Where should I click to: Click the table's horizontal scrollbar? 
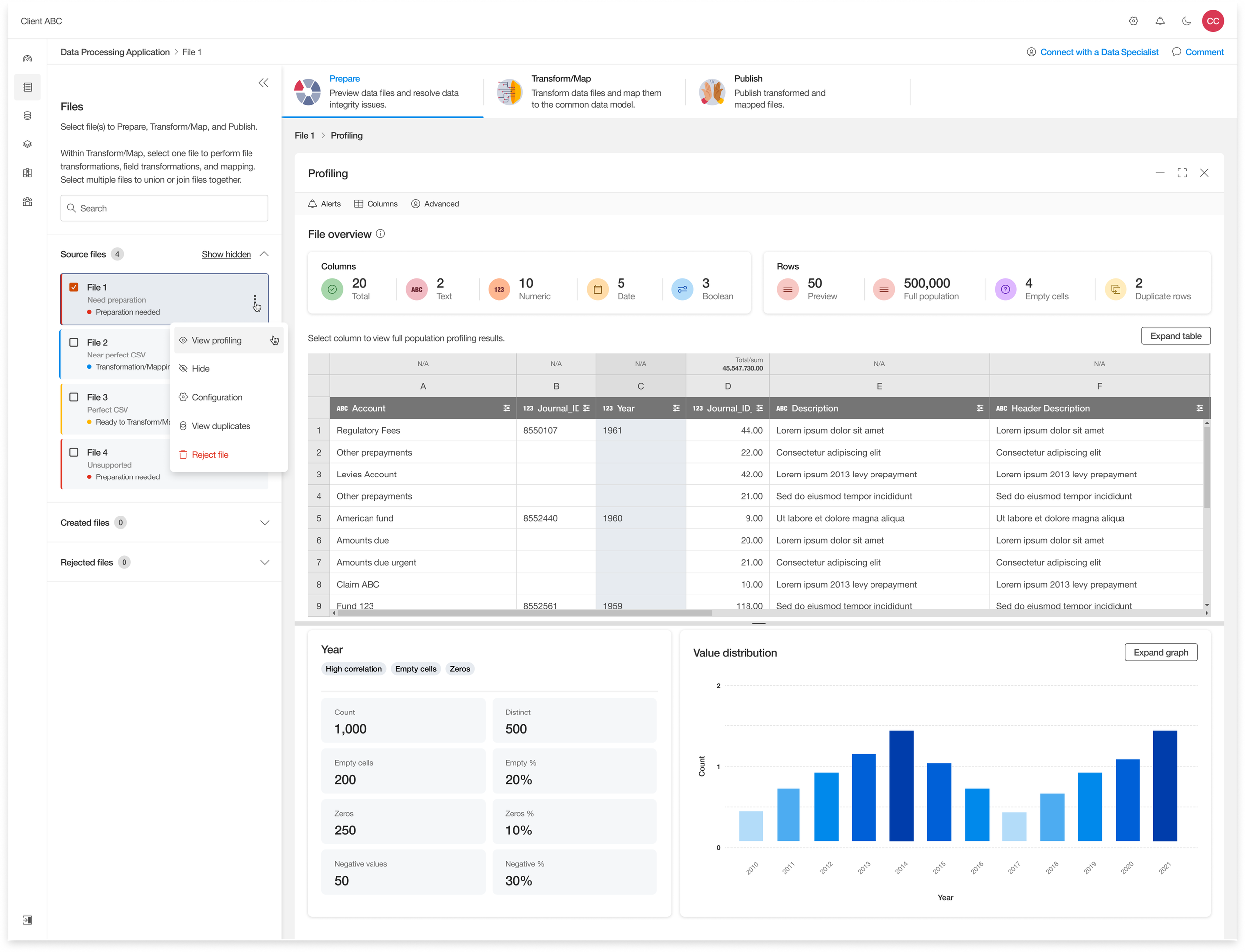point(524,613)
